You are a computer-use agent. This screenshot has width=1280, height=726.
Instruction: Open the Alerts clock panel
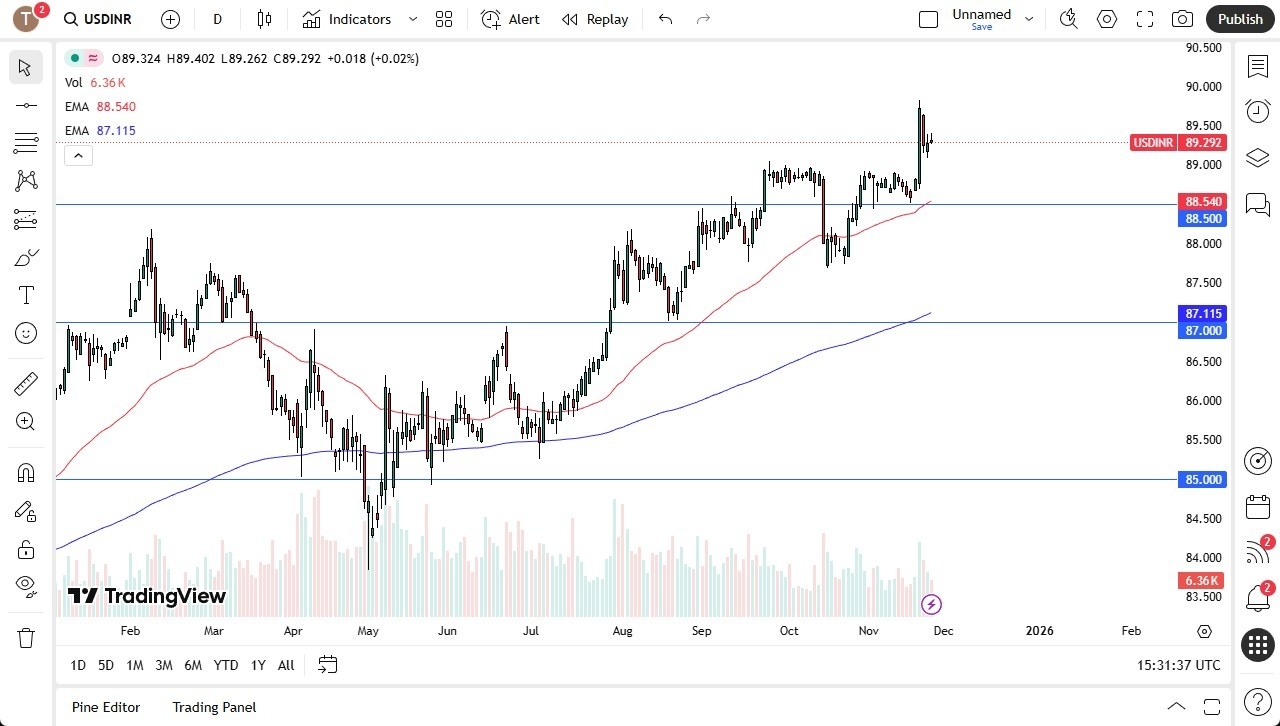1257,111
